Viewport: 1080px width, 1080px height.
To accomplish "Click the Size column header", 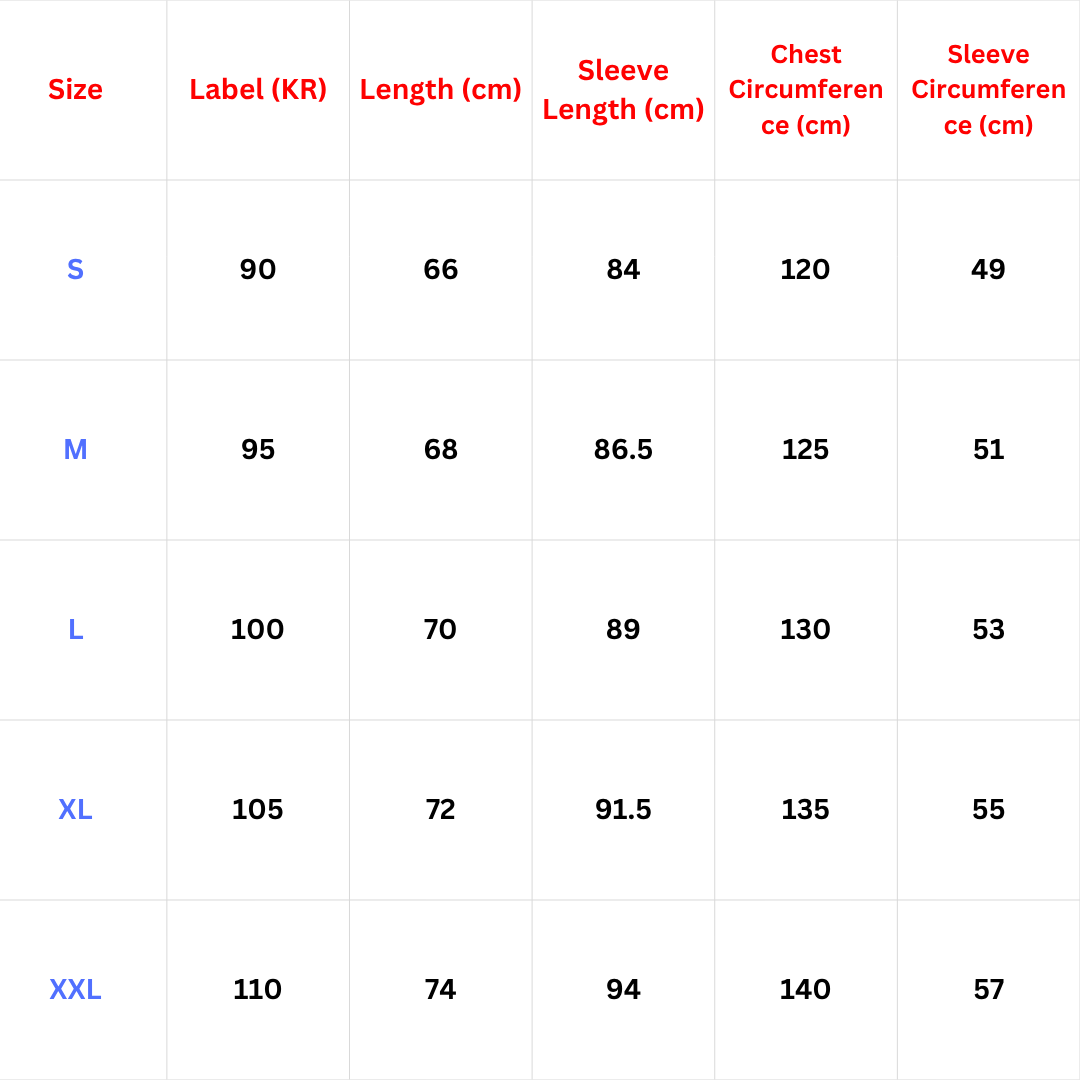I will point(75,90).
